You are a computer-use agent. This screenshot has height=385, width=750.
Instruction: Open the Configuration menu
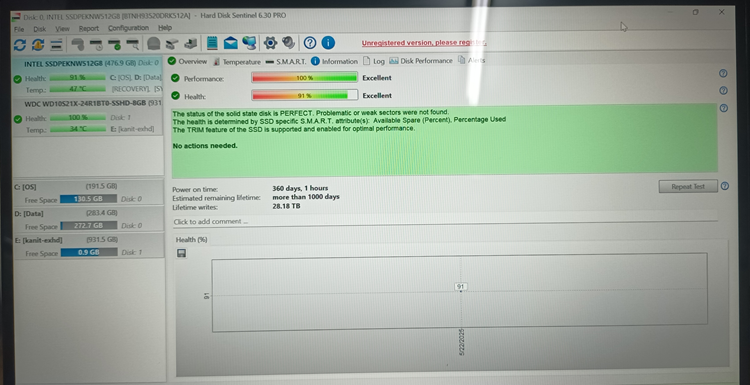point(128,28)
